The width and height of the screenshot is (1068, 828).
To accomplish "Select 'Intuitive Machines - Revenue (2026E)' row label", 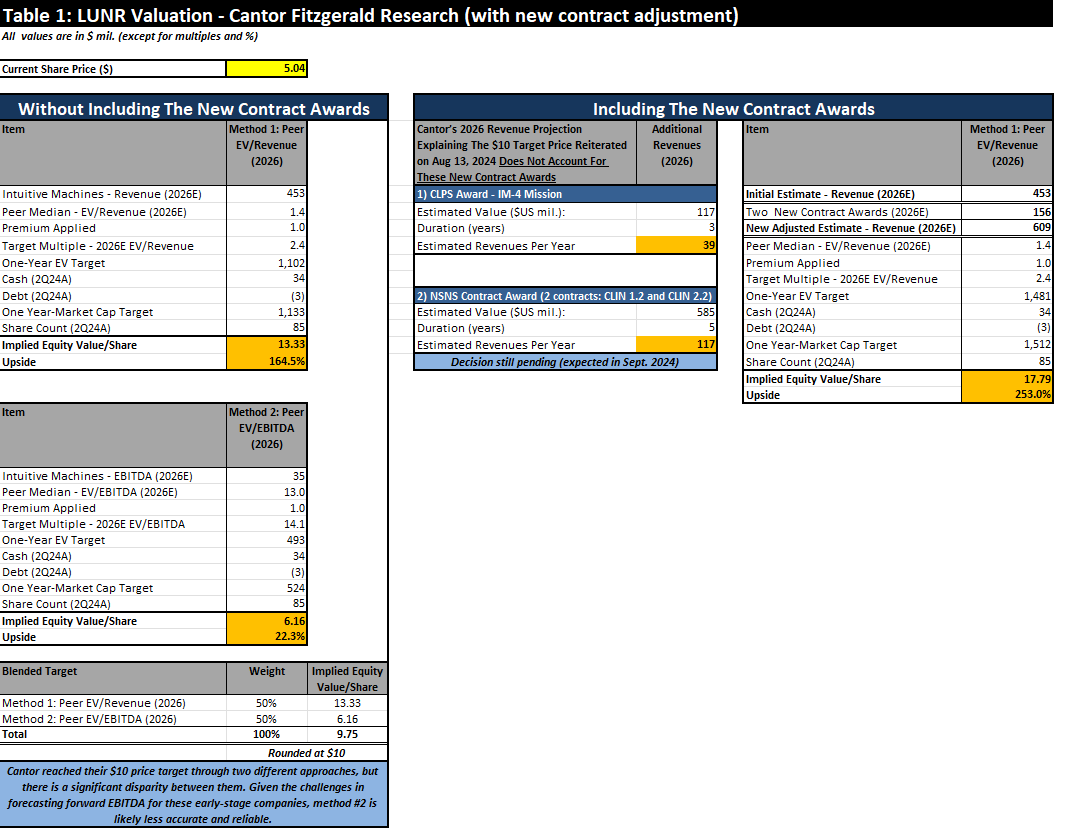I will click(x=102, y=194).
